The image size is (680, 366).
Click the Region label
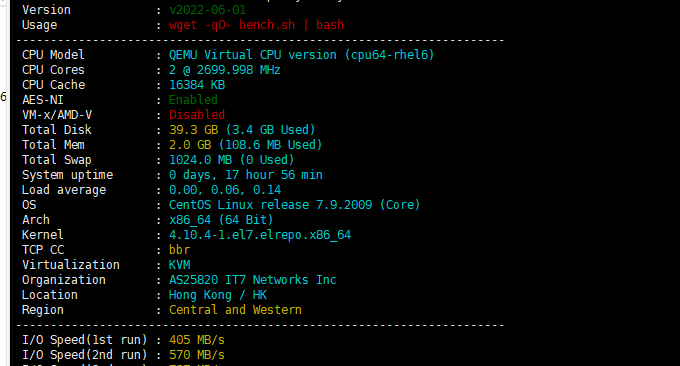[43, 310]
